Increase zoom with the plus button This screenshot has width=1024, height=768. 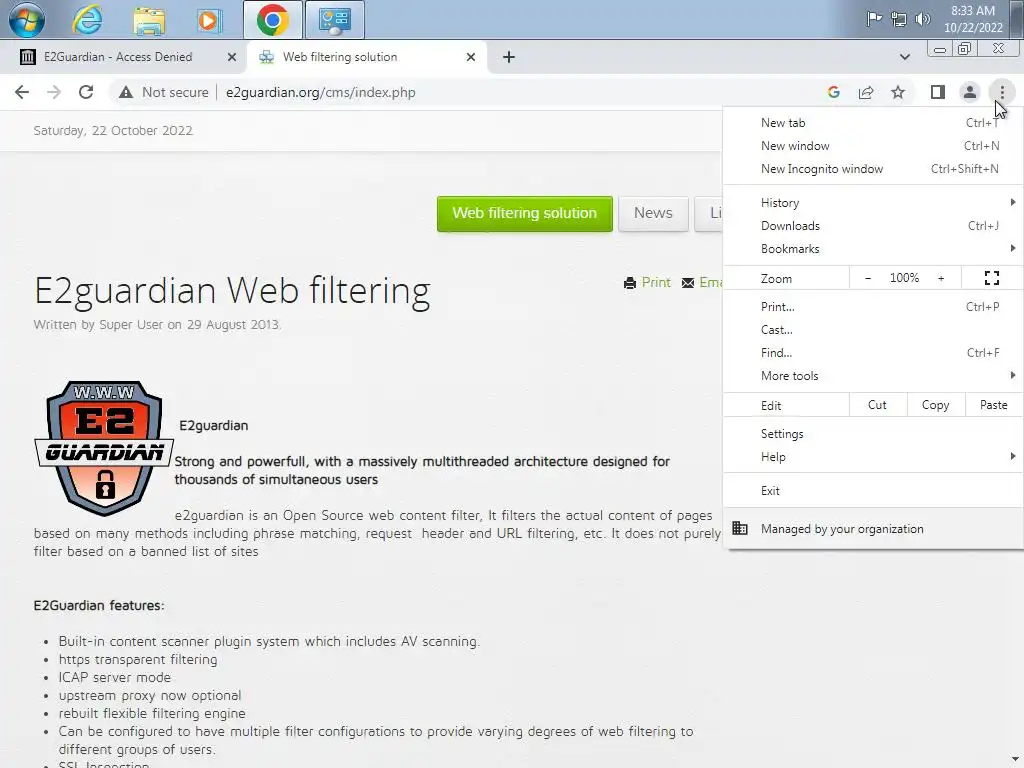coord(941,278)
